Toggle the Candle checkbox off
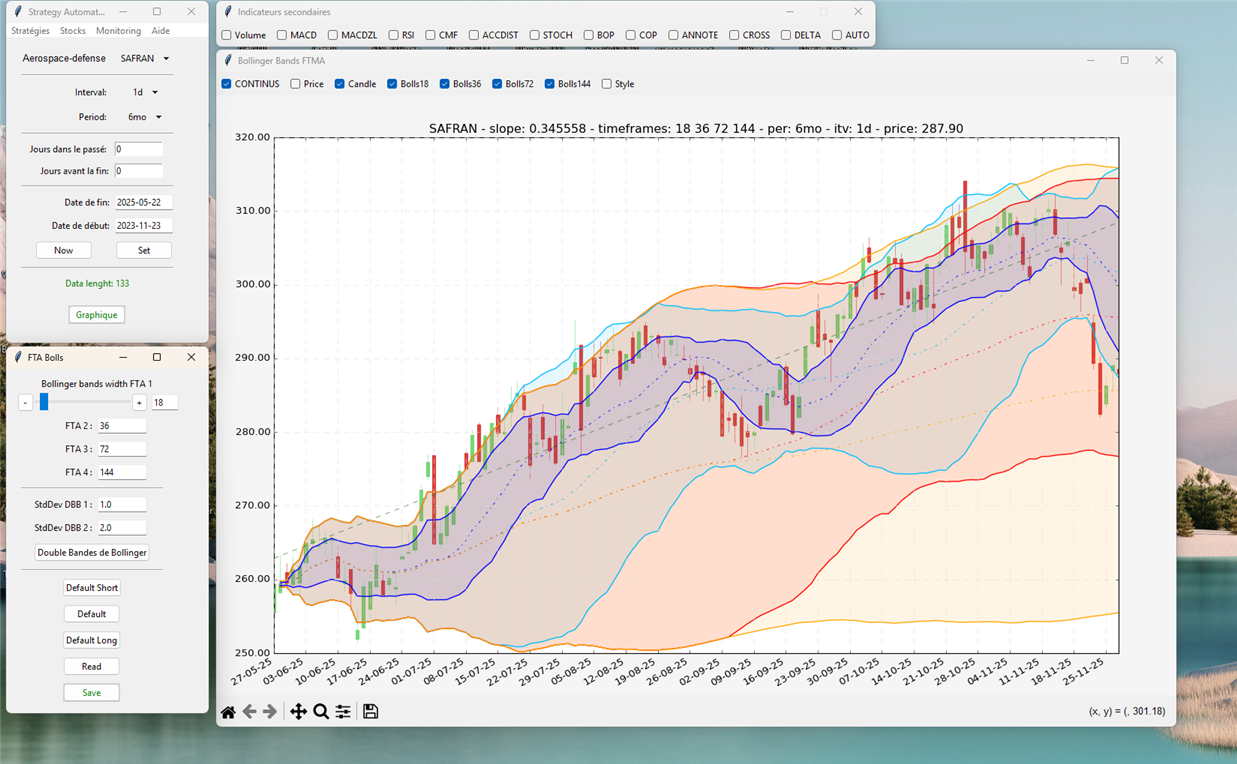This screenshot has width=1237, height=764. click(340, 84)
